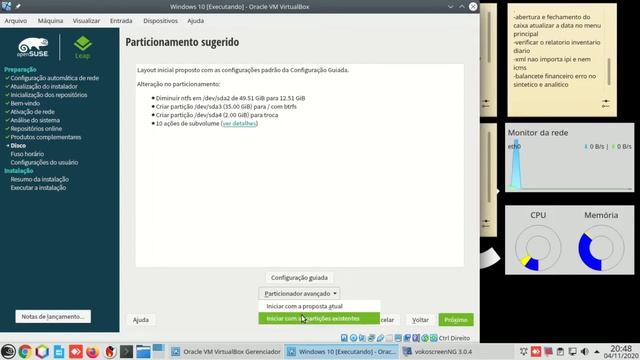
Task: Open the Visualizar menu
Action: point(86,20)
